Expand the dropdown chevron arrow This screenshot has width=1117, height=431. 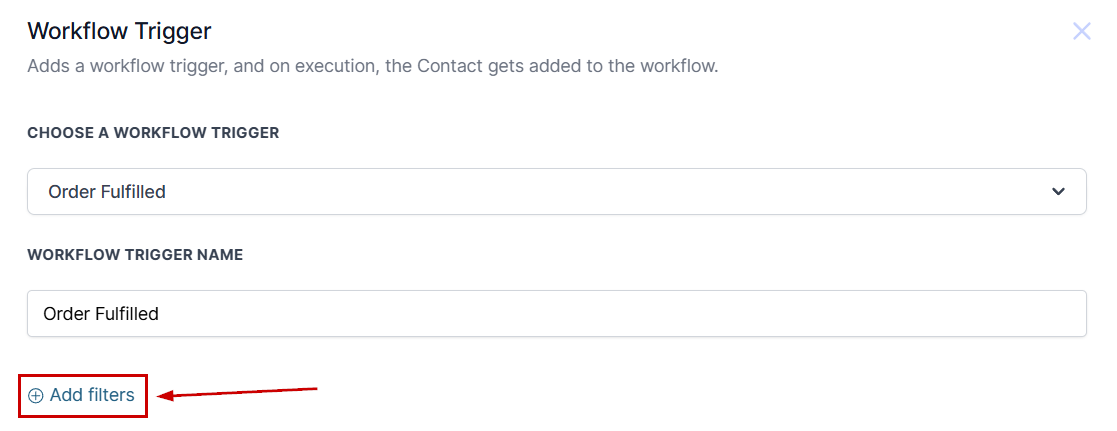click(x=1059, y=192)
